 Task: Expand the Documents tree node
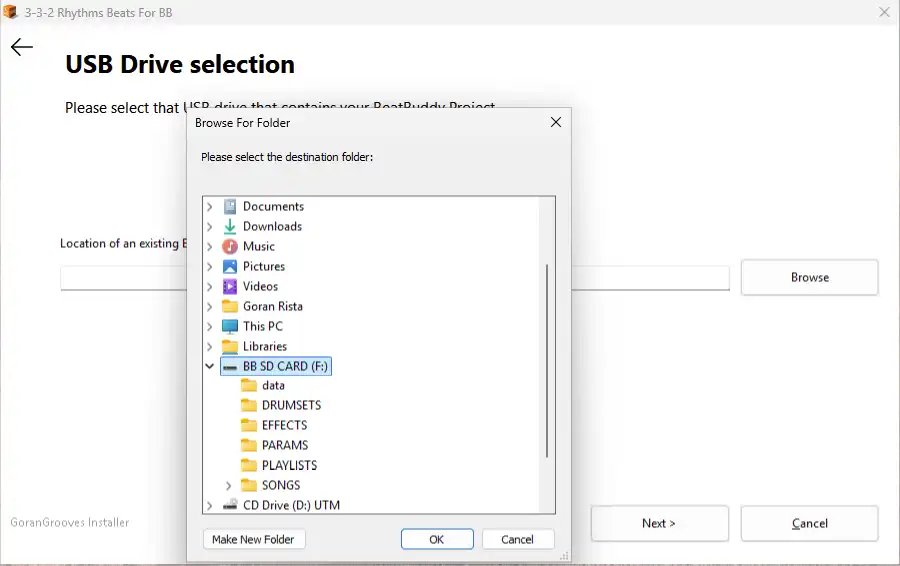click(x=210, y=207)
